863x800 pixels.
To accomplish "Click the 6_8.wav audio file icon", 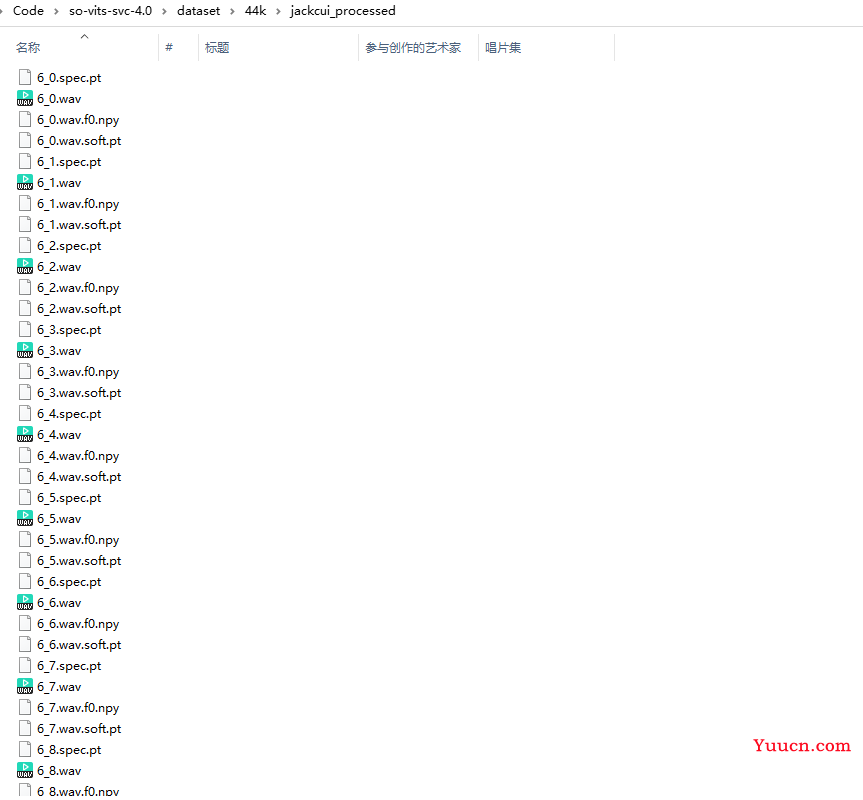I will tap(25, 771).
